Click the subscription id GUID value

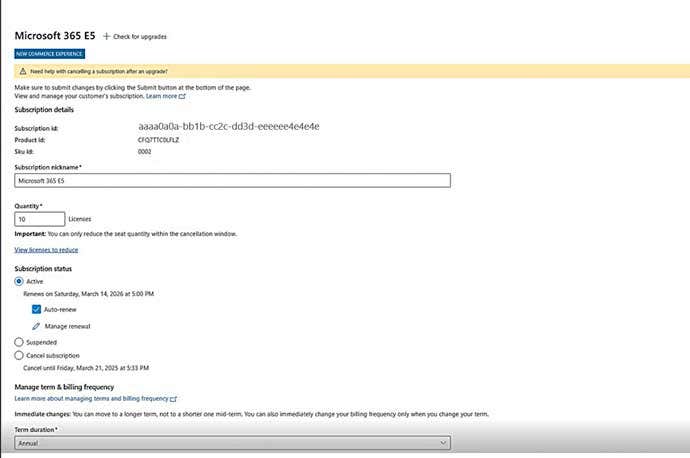228,127
